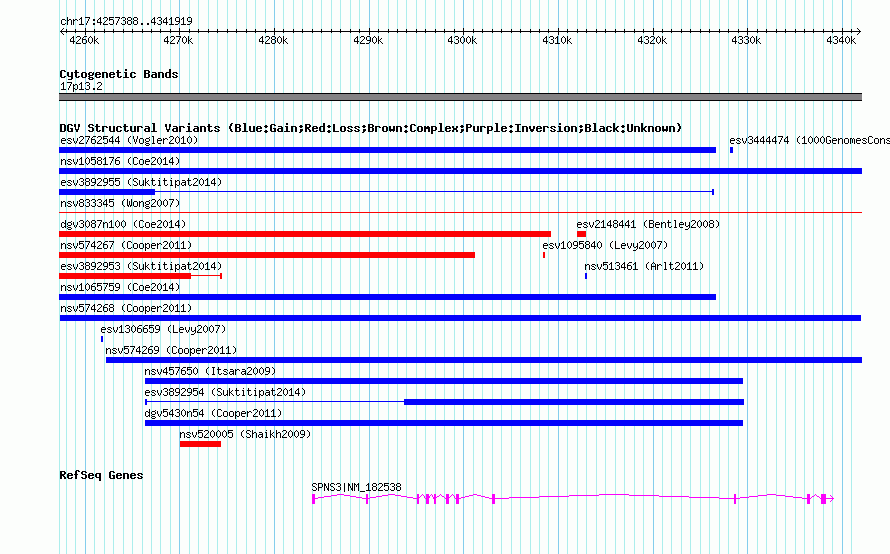
Task: Select esv1095840 (Levy2007) variant label
Action: coord(605,245)
